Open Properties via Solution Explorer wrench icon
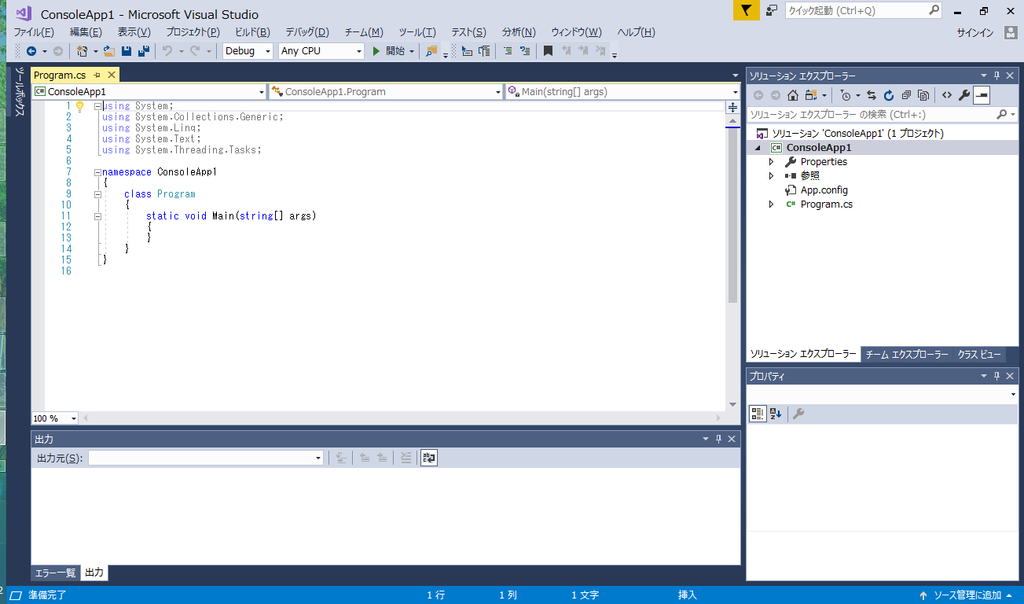This screenshot has width=1024, height=604. click(964, 95)
